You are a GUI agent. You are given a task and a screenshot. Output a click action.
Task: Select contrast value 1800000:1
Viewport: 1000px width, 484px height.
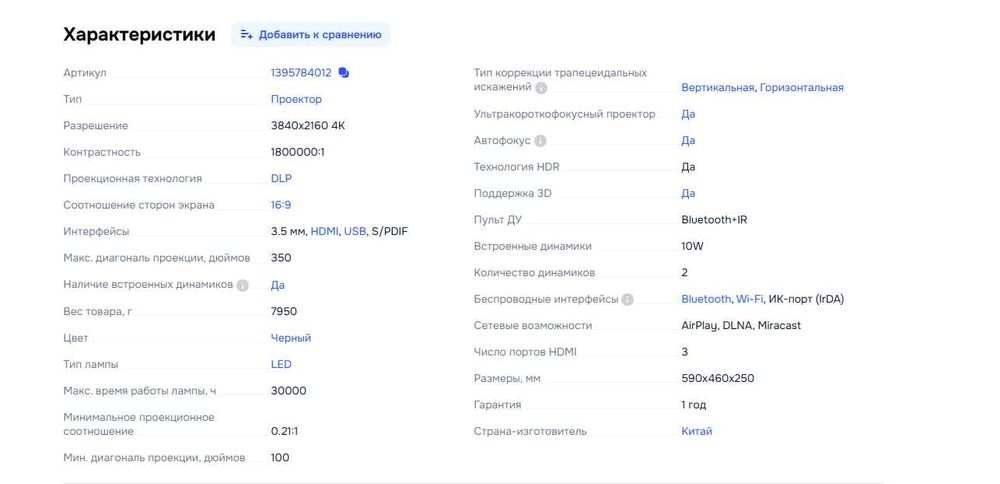298,152
